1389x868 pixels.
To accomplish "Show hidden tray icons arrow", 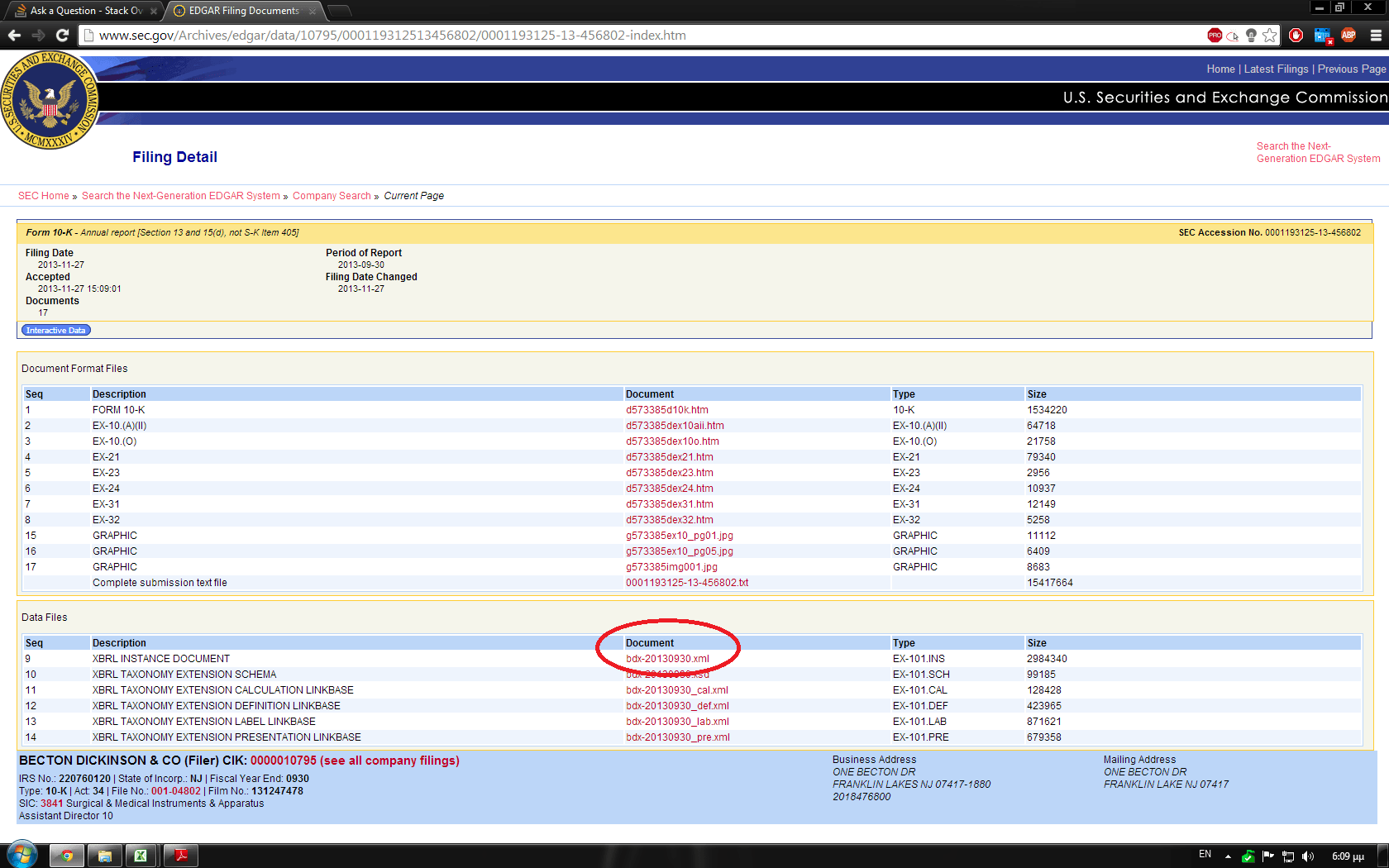I will click(1228, 856).
